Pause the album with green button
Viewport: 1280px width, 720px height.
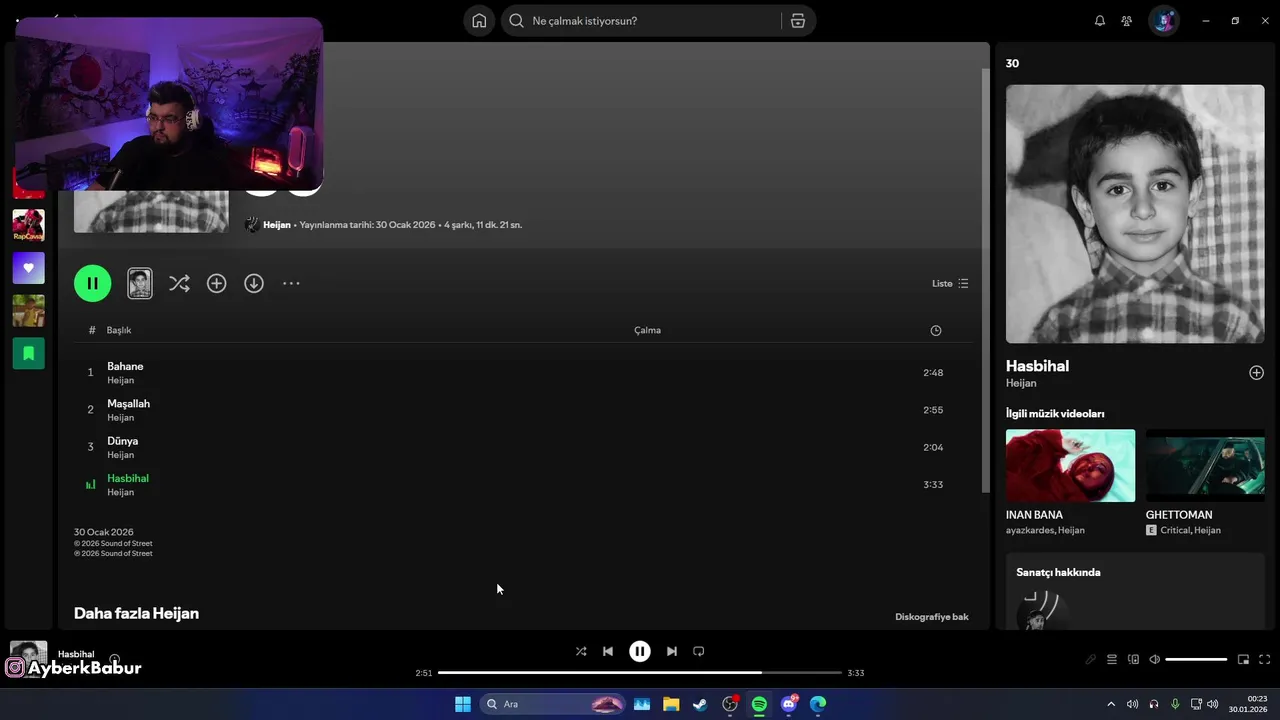point(92,283)
